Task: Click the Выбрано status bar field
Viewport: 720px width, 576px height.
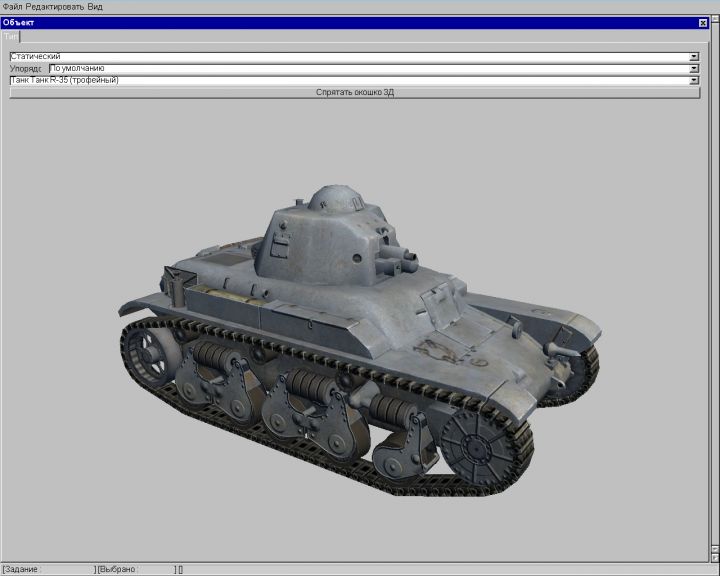Action: pyautogui.click(x=134, y=569)
